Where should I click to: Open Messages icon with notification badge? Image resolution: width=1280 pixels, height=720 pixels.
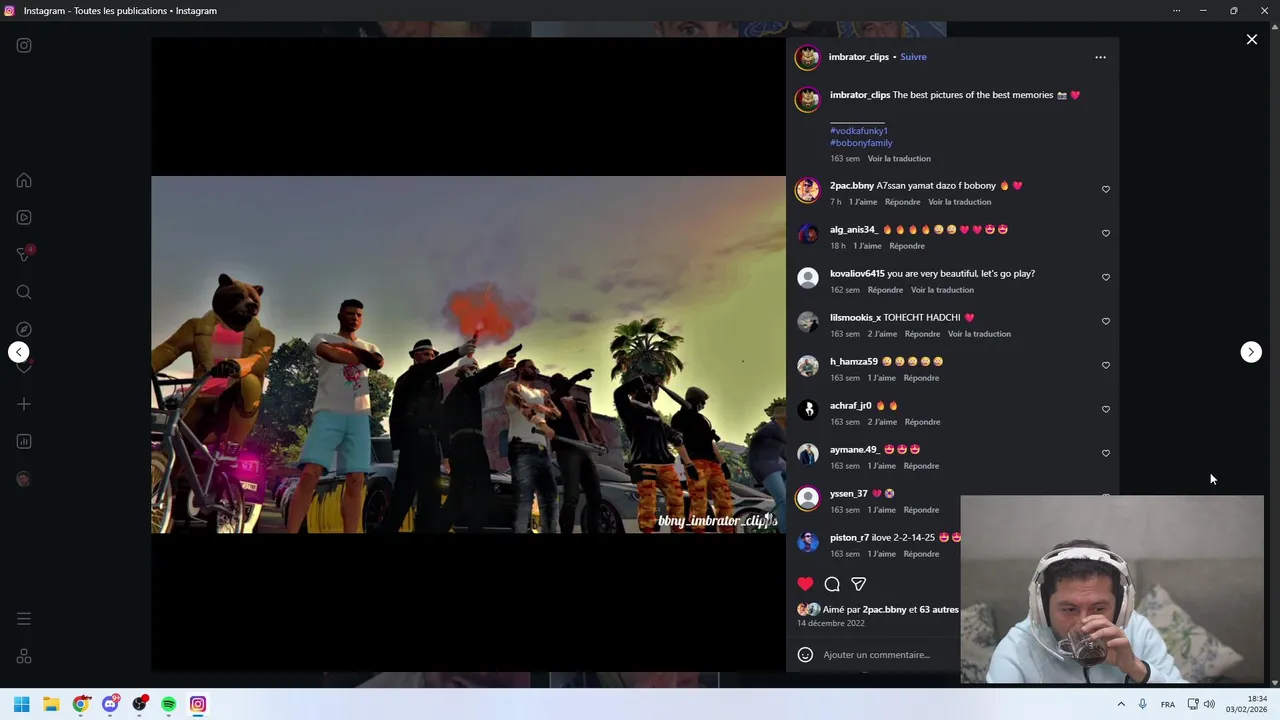coord(24,255)
